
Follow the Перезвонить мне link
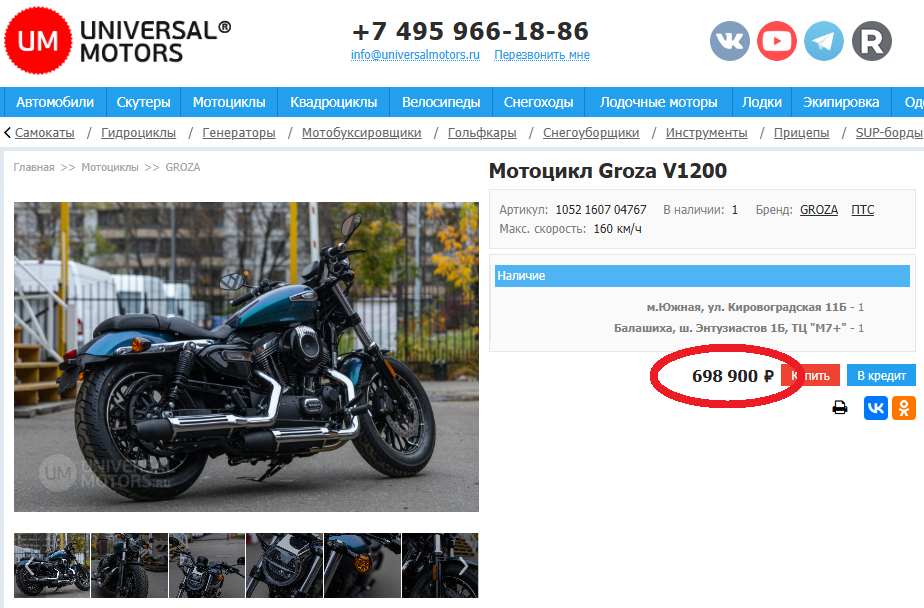[x=542, y=55]
